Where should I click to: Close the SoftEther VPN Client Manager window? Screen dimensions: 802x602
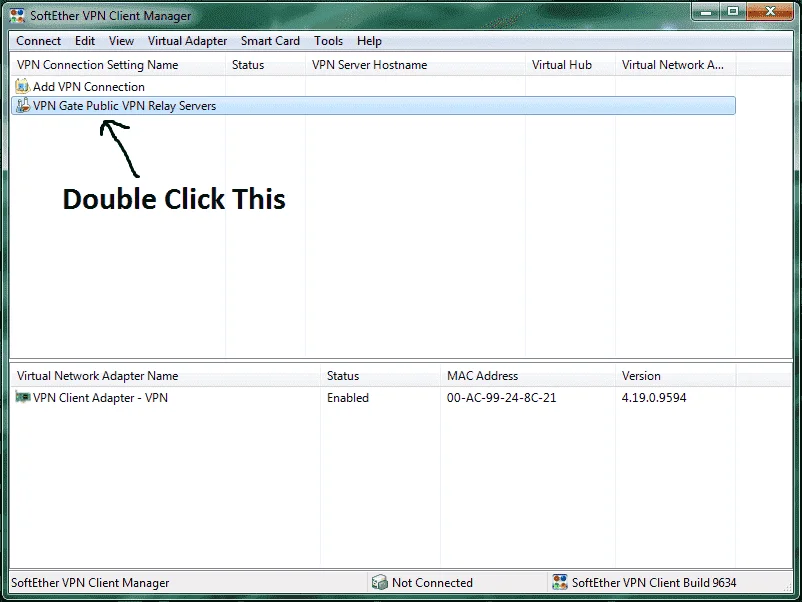click(x=770, y=11)
